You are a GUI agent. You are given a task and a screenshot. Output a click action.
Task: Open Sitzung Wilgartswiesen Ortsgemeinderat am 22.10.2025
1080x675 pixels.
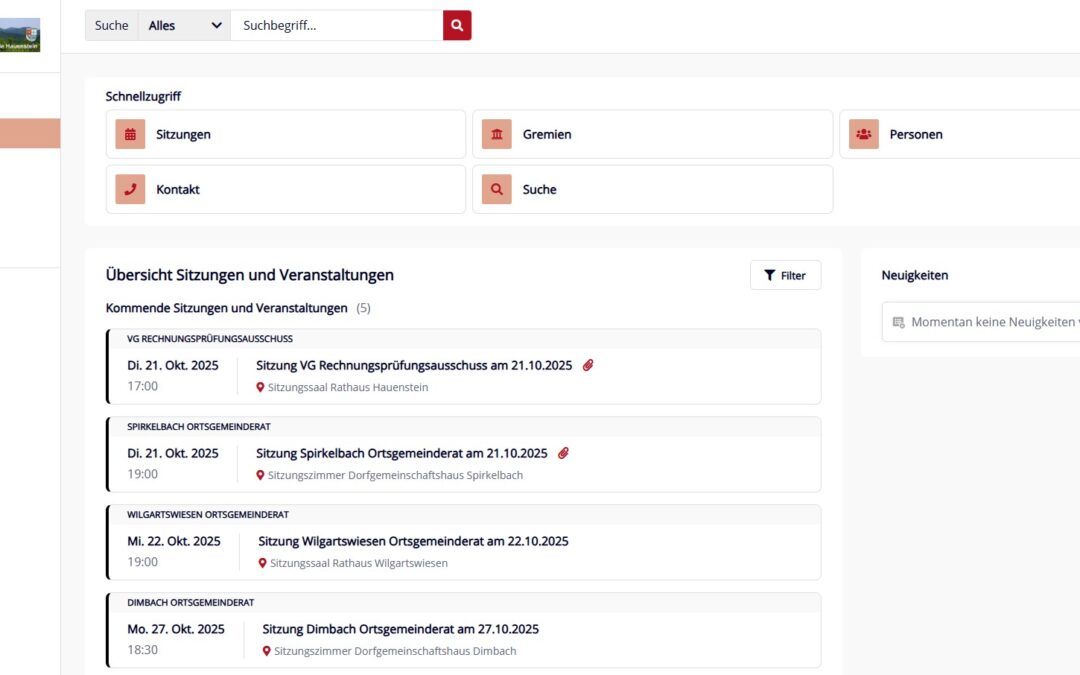point(413,541)
